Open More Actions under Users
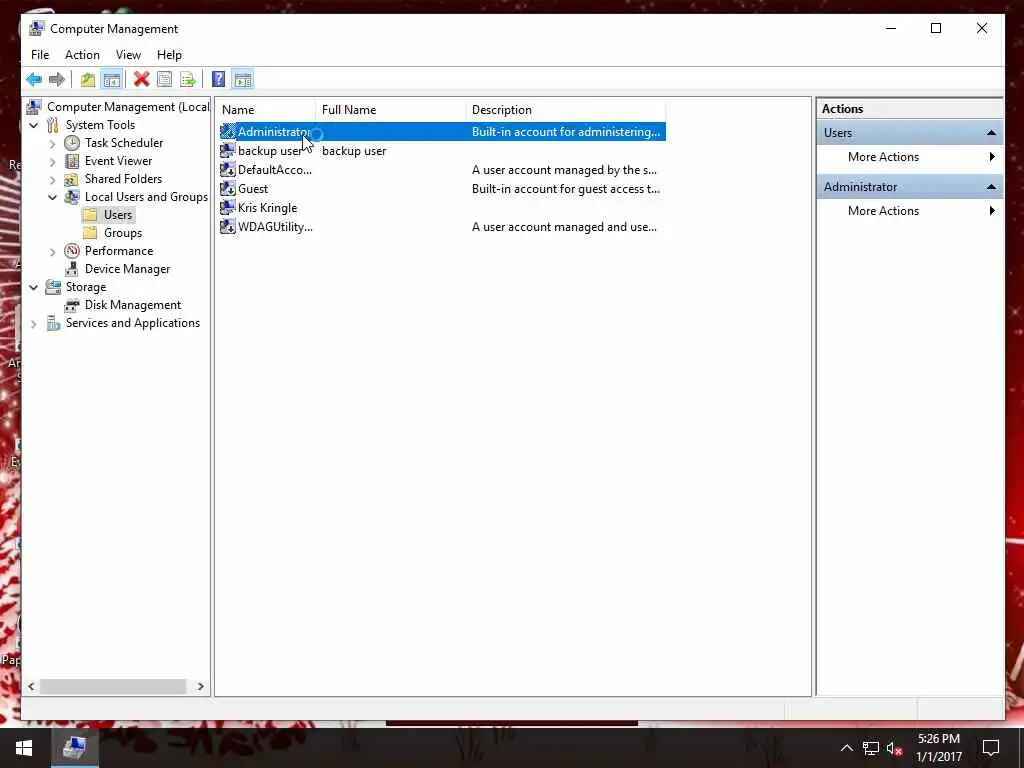The width and height of the screenshot is (1024, 768). [910, 157]
